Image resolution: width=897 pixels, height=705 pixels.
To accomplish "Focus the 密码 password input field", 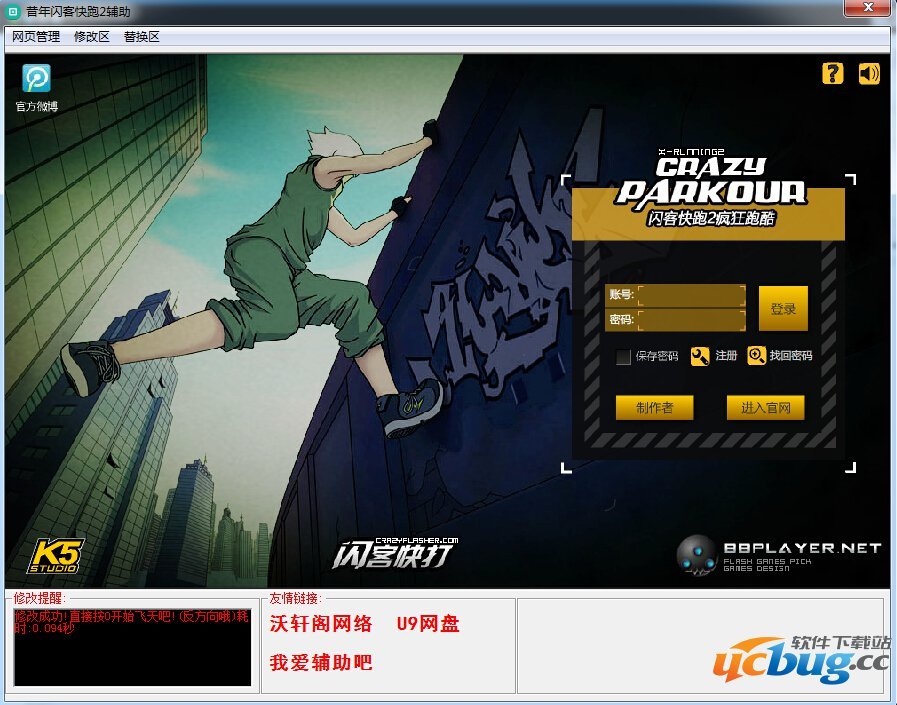I will coord(692,320).
